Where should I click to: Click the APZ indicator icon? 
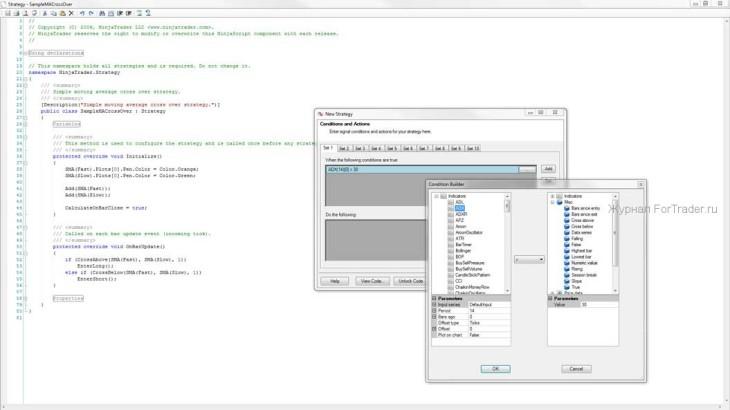coord(451,221)
